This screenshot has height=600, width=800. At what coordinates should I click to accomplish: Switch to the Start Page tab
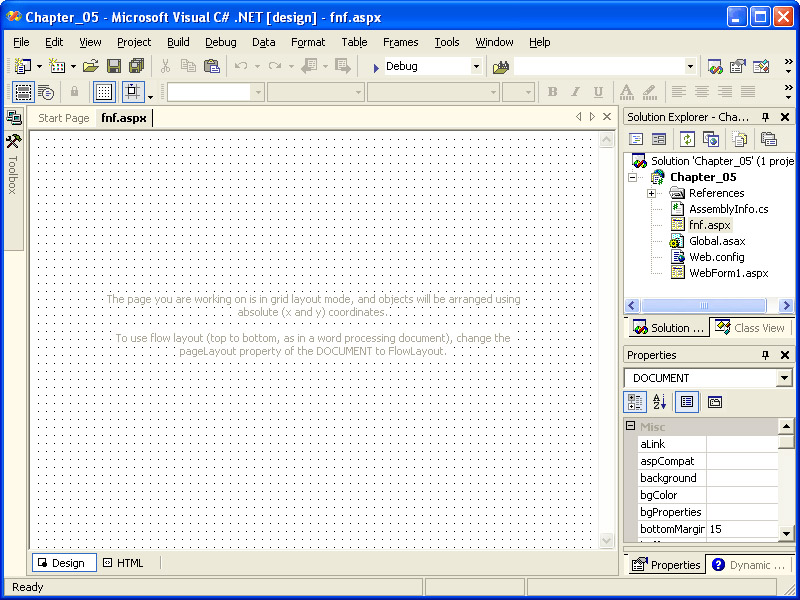[x=63, y=118]
